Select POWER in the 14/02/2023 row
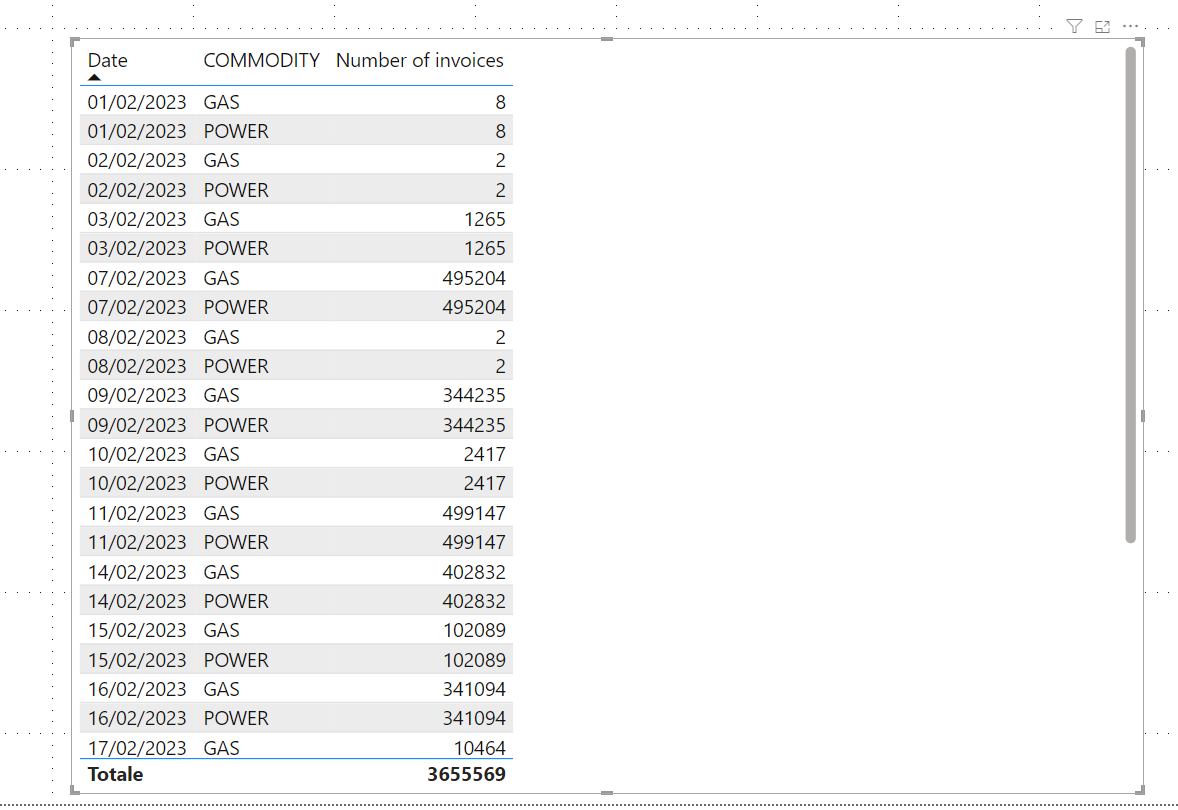The width and height of the screenshot is (1178, 810). [x=236, y=601]
